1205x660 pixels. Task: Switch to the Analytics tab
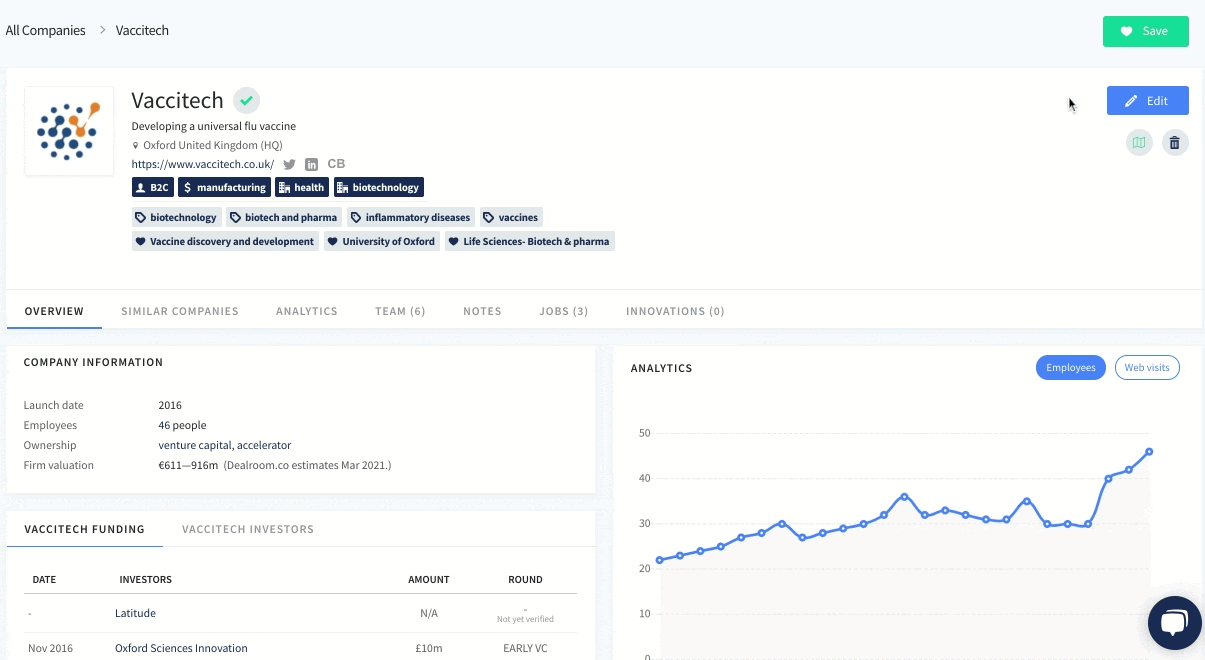(307, 311)
